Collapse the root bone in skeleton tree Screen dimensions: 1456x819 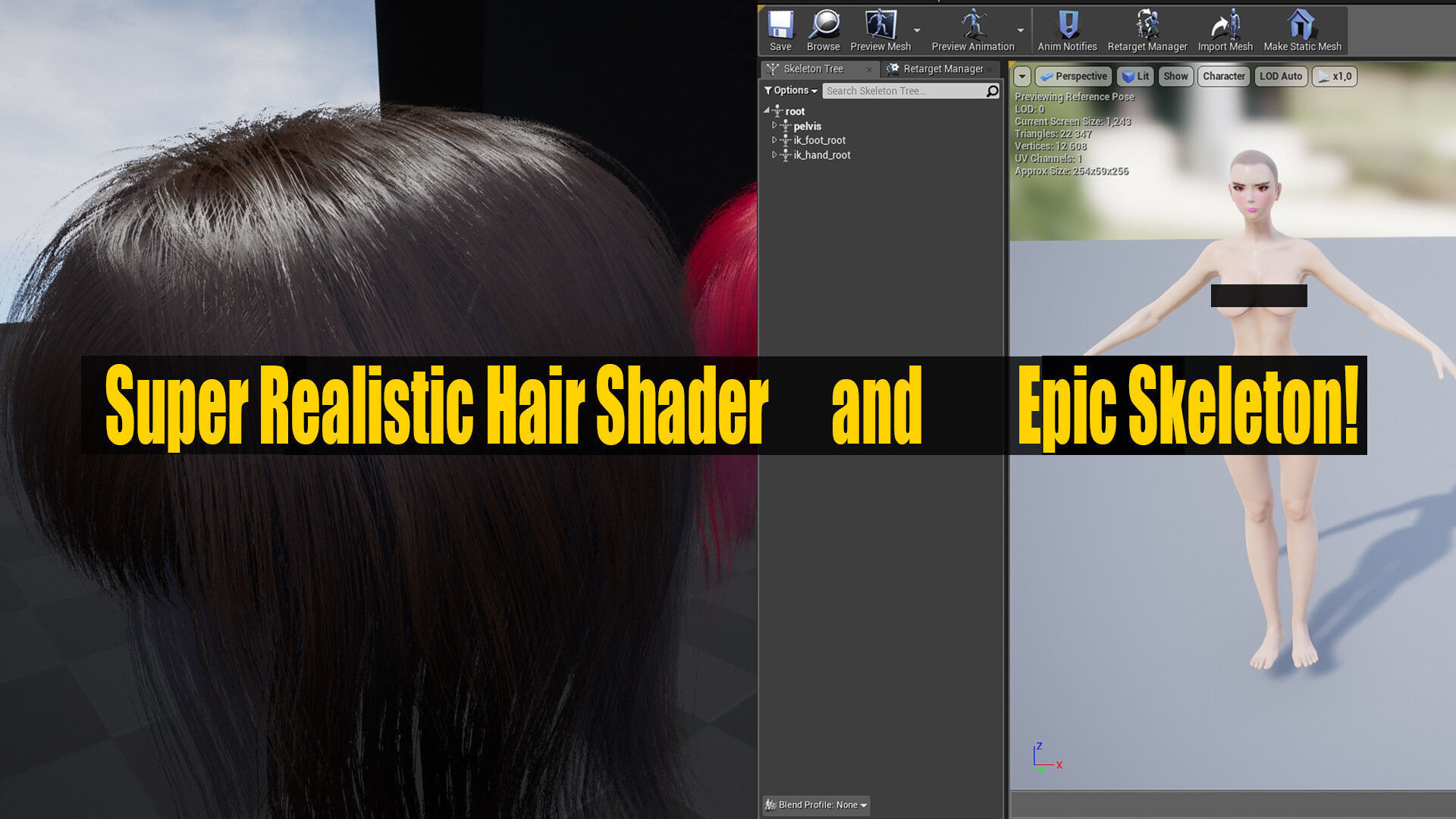(767, 111)
